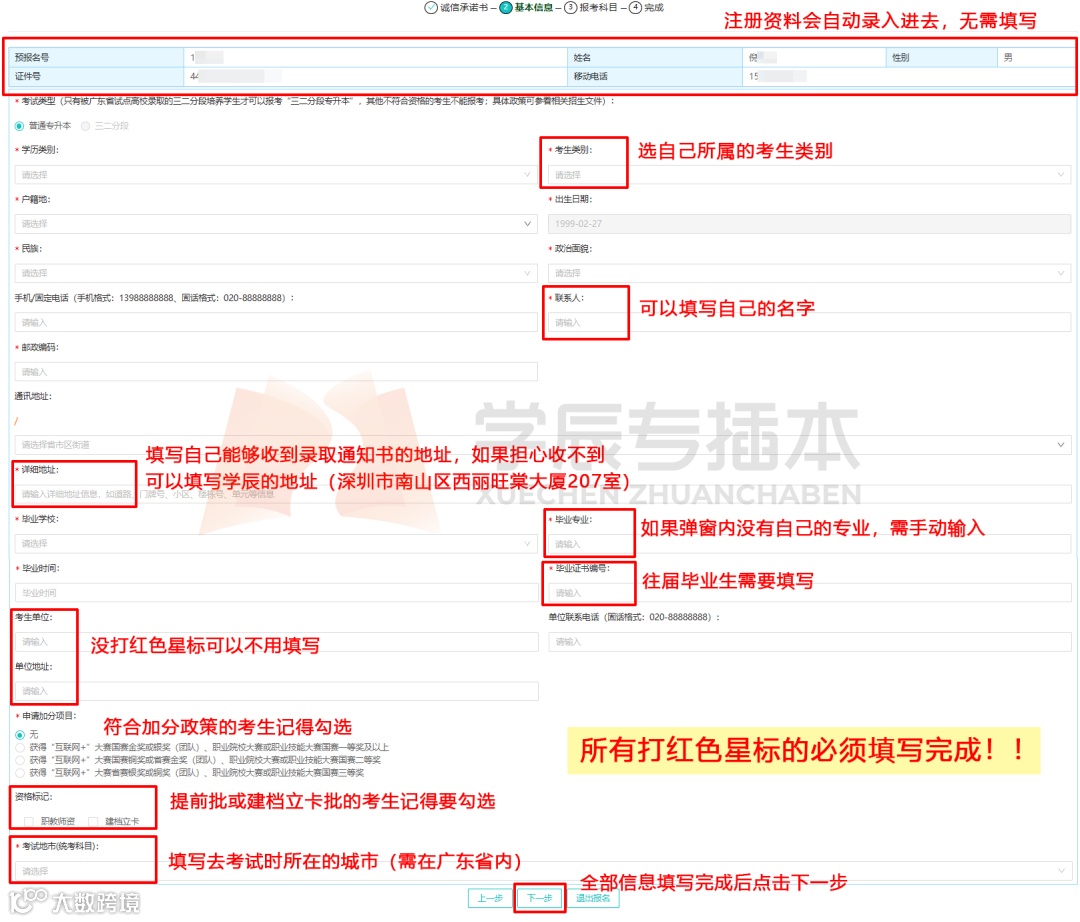Focus the 毕业证书编号 input field
This screenshot has height=922, width=1080.
[809, 593]
